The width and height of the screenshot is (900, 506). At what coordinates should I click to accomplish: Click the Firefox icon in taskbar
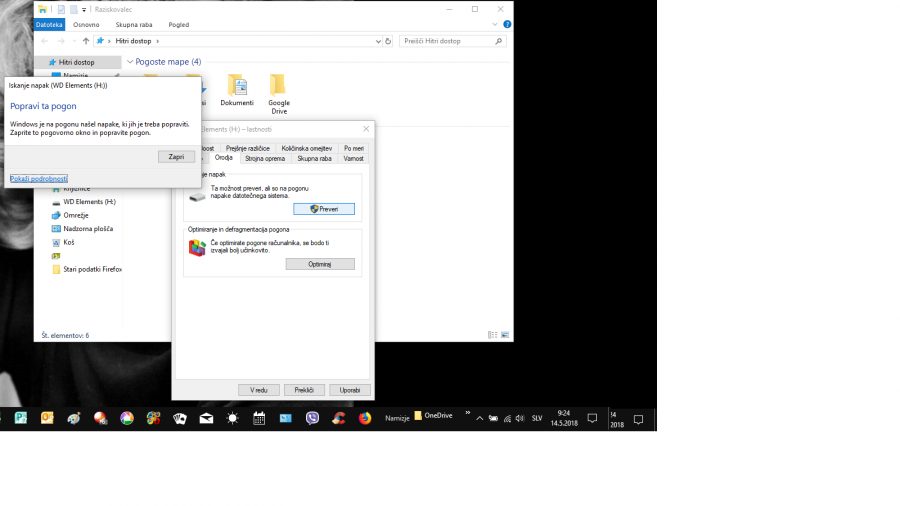pyautogui.click(x=365, y=418)
